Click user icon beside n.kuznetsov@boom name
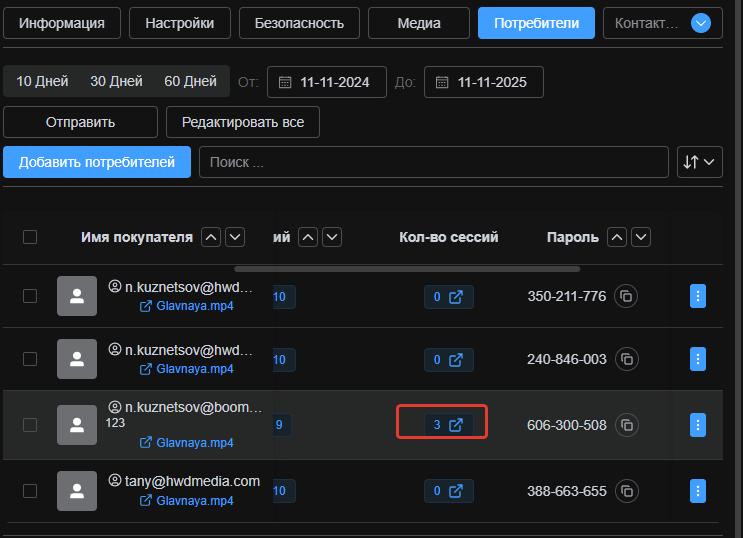The image size is (743, 538). click(x=115, y=407)
